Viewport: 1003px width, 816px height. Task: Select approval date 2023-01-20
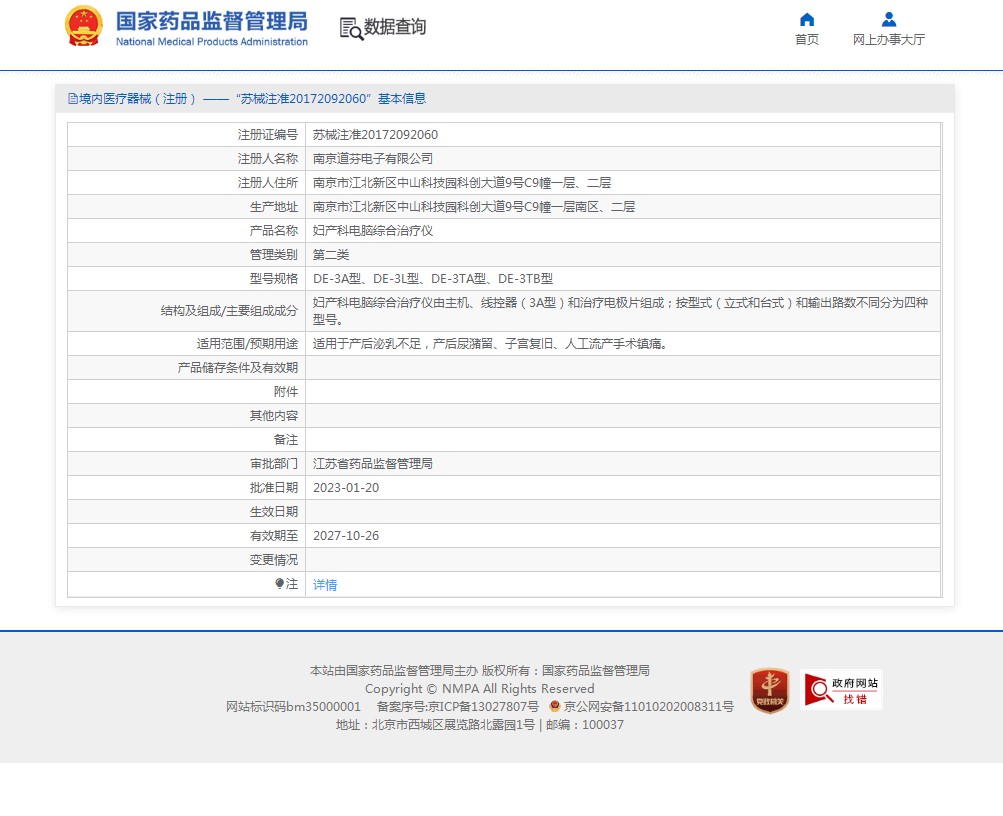click(346, 488)
